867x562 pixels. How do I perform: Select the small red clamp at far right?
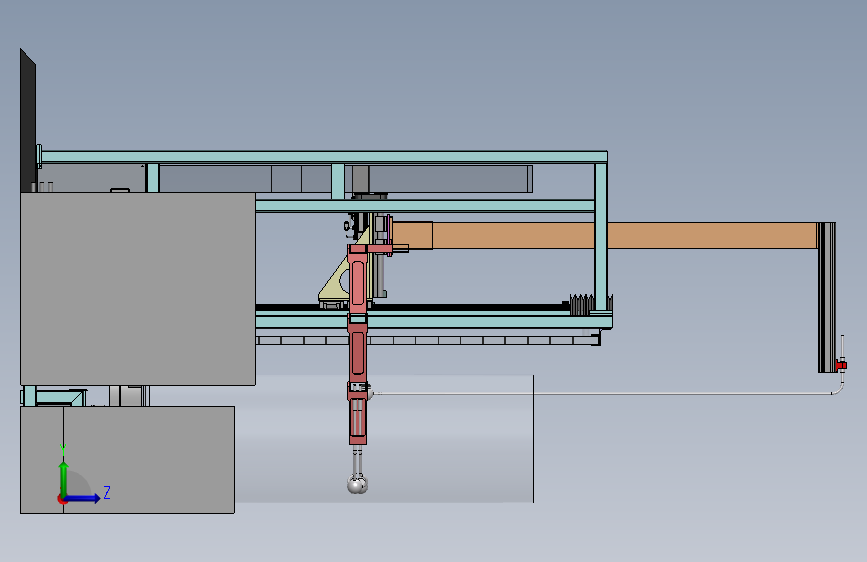(841, 365)
